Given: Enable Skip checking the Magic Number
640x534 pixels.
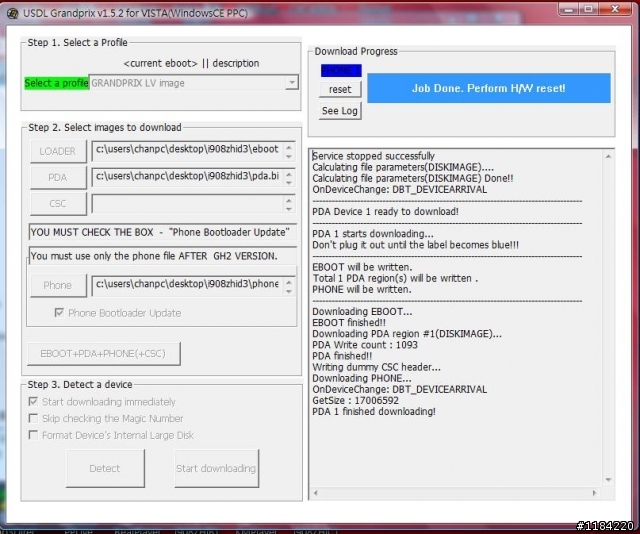Looking at the screenshot, I should 33,418.
